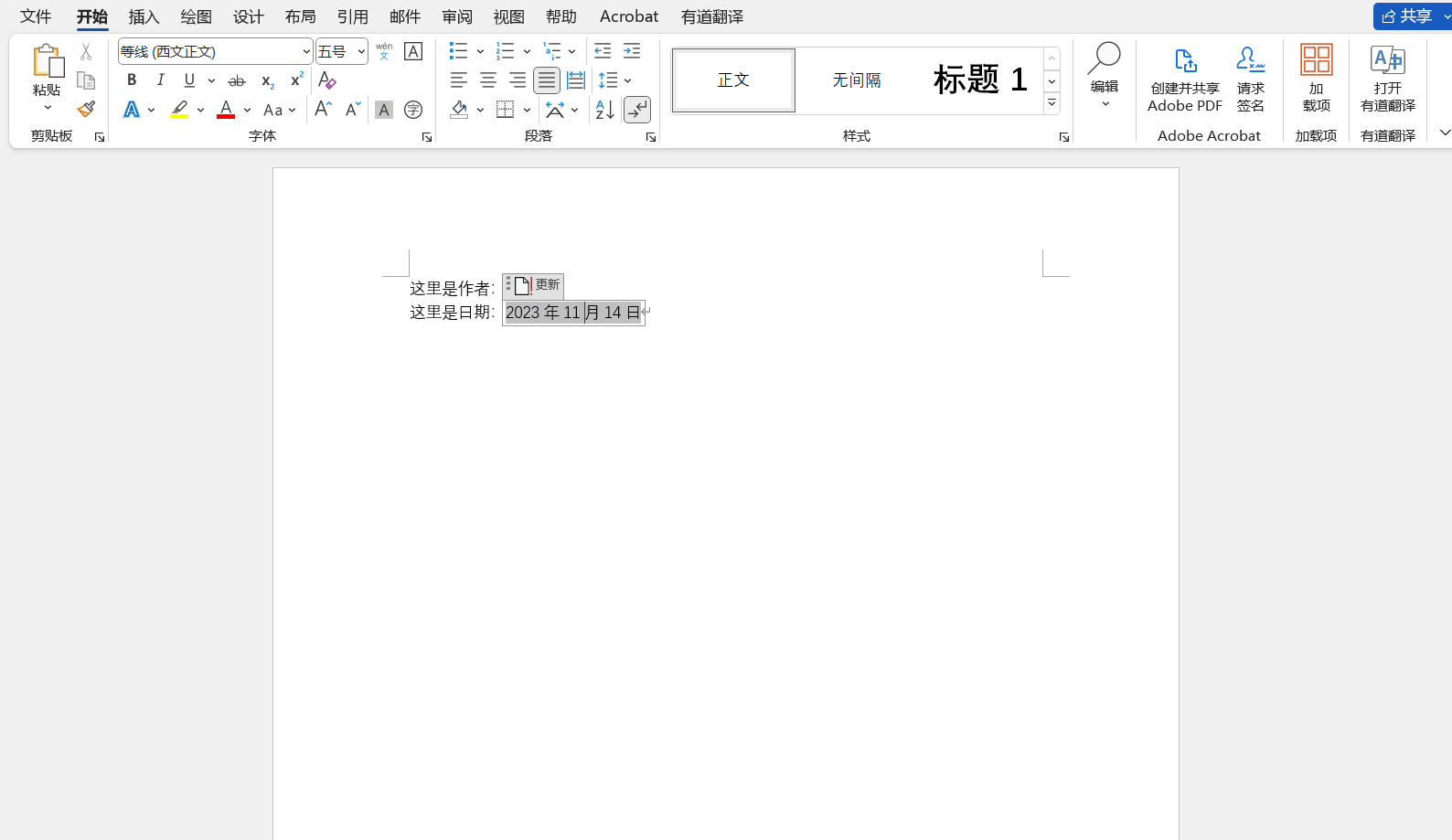Toggle Bold formatting
The width and height of the screenshot is (1452, 840).
coord(132,80)
